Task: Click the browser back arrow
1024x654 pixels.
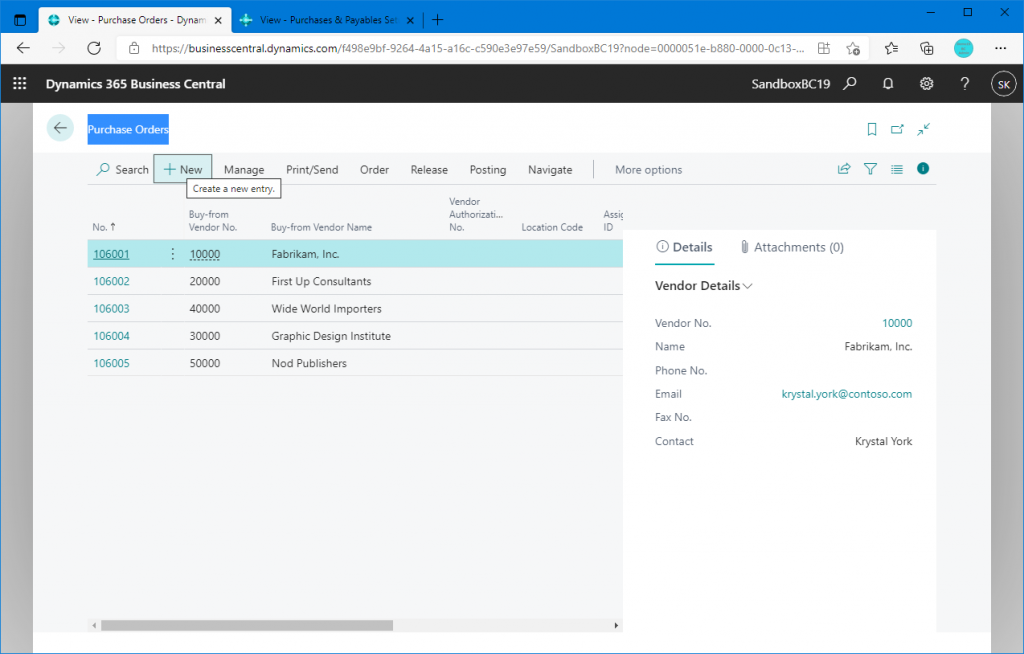Action: [x=24, y=48]
